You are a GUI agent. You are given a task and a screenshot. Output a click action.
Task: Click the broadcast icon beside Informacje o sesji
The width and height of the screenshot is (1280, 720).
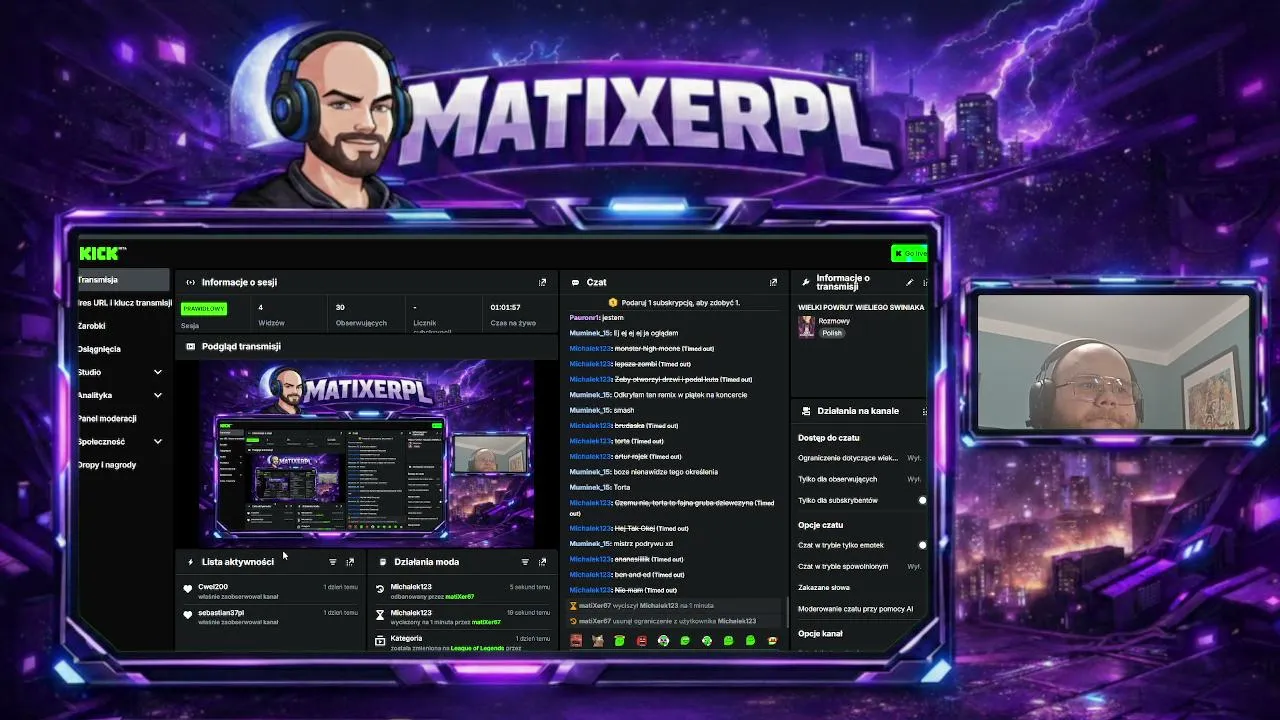pyautogui.click(x=190, y=282)
